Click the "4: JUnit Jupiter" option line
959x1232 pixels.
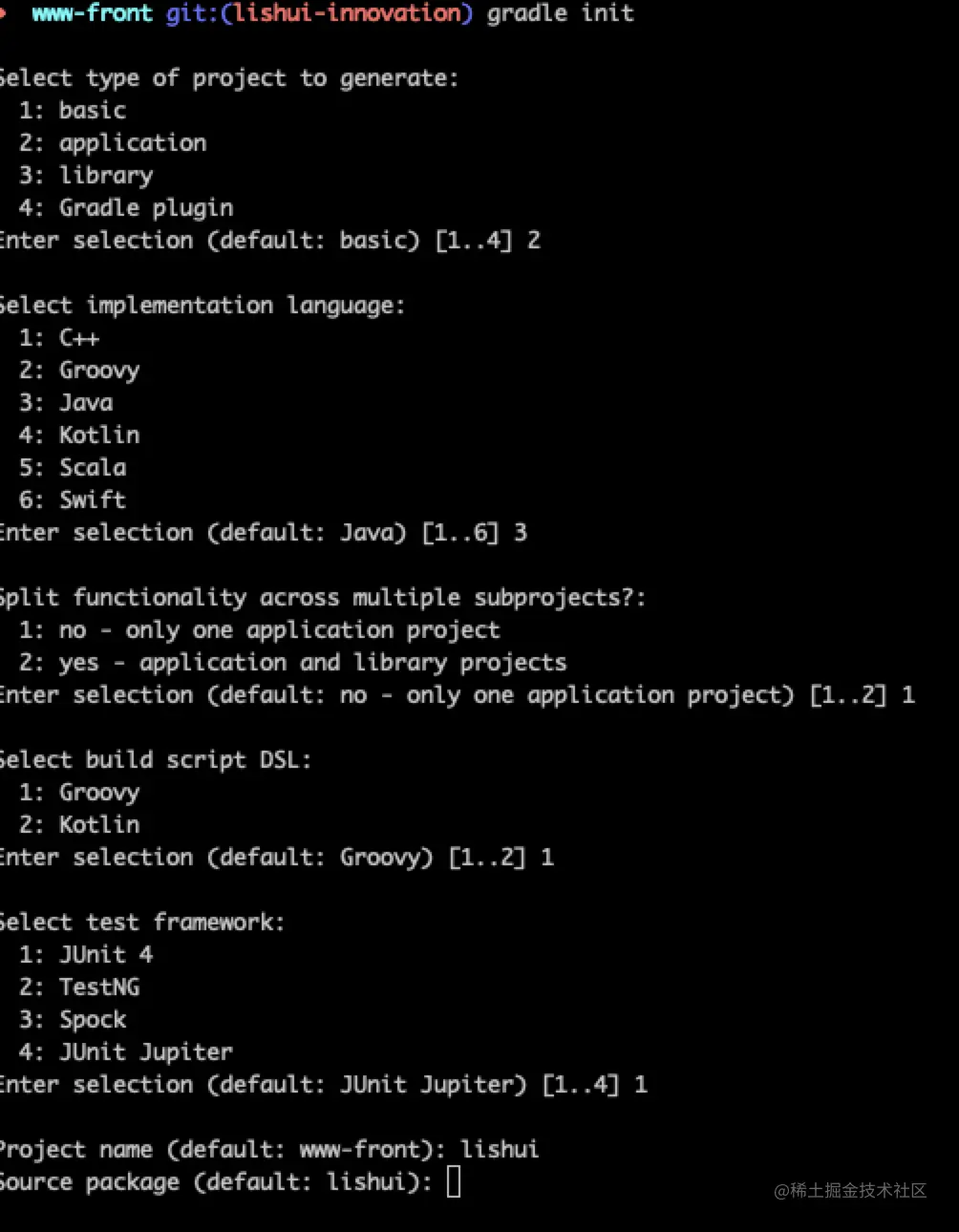pyautogui.click(x=126, y=1052)
